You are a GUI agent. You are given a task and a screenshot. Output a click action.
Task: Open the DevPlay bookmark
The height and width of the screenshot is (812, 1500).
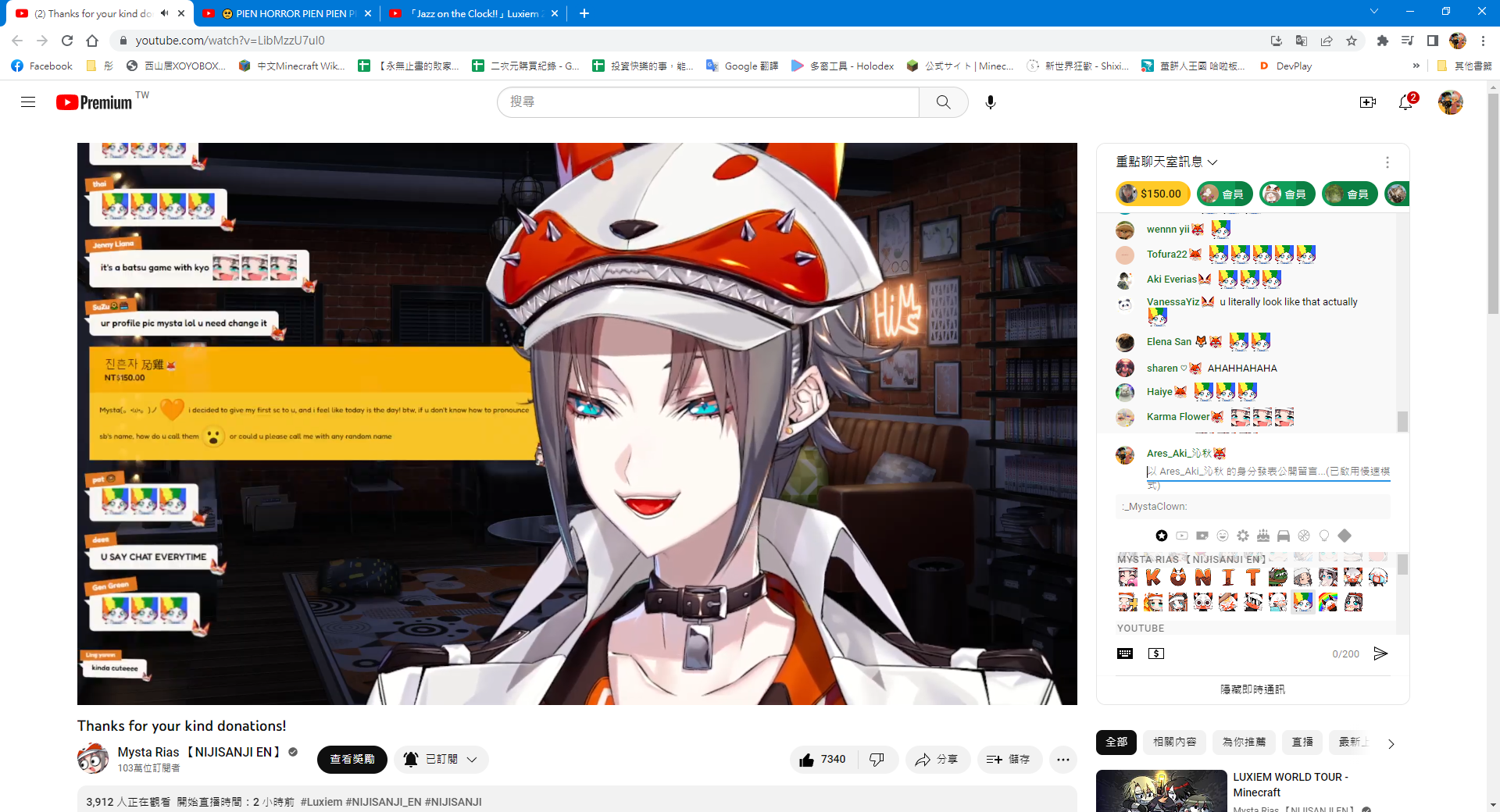1285,66
